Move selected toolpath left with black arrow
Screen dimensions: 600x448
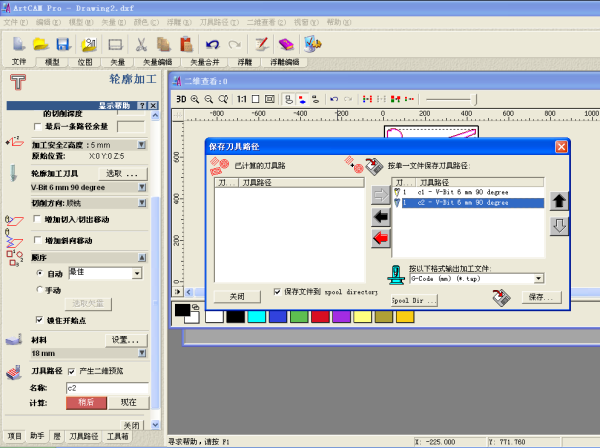[x=380, y=217]
